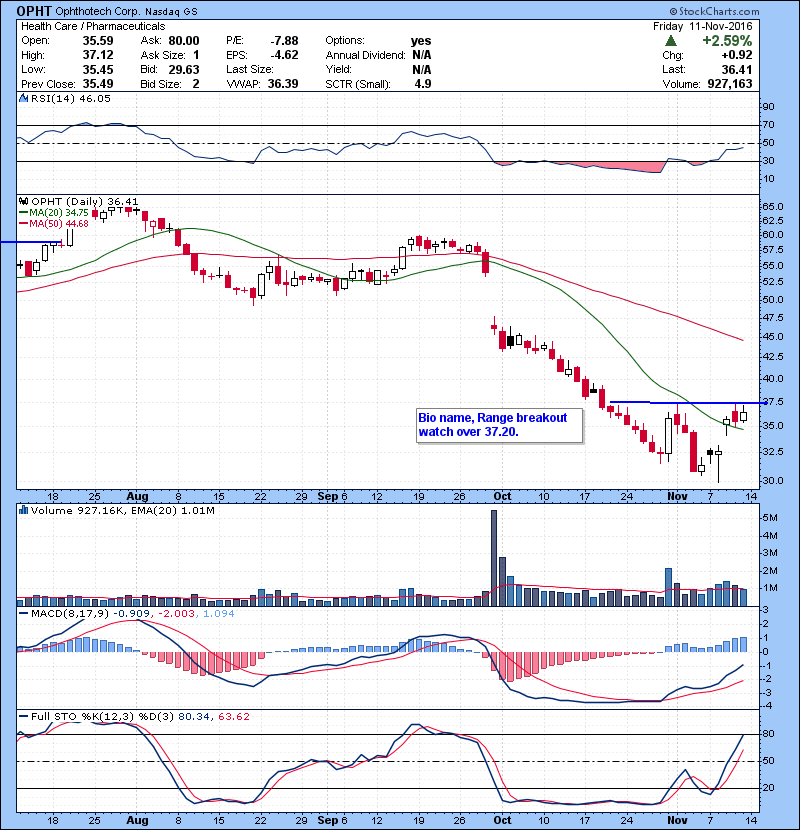This screenshot has width=800, height=830.
Task: Click the OPHT ticker symbol
Action: 34,11
